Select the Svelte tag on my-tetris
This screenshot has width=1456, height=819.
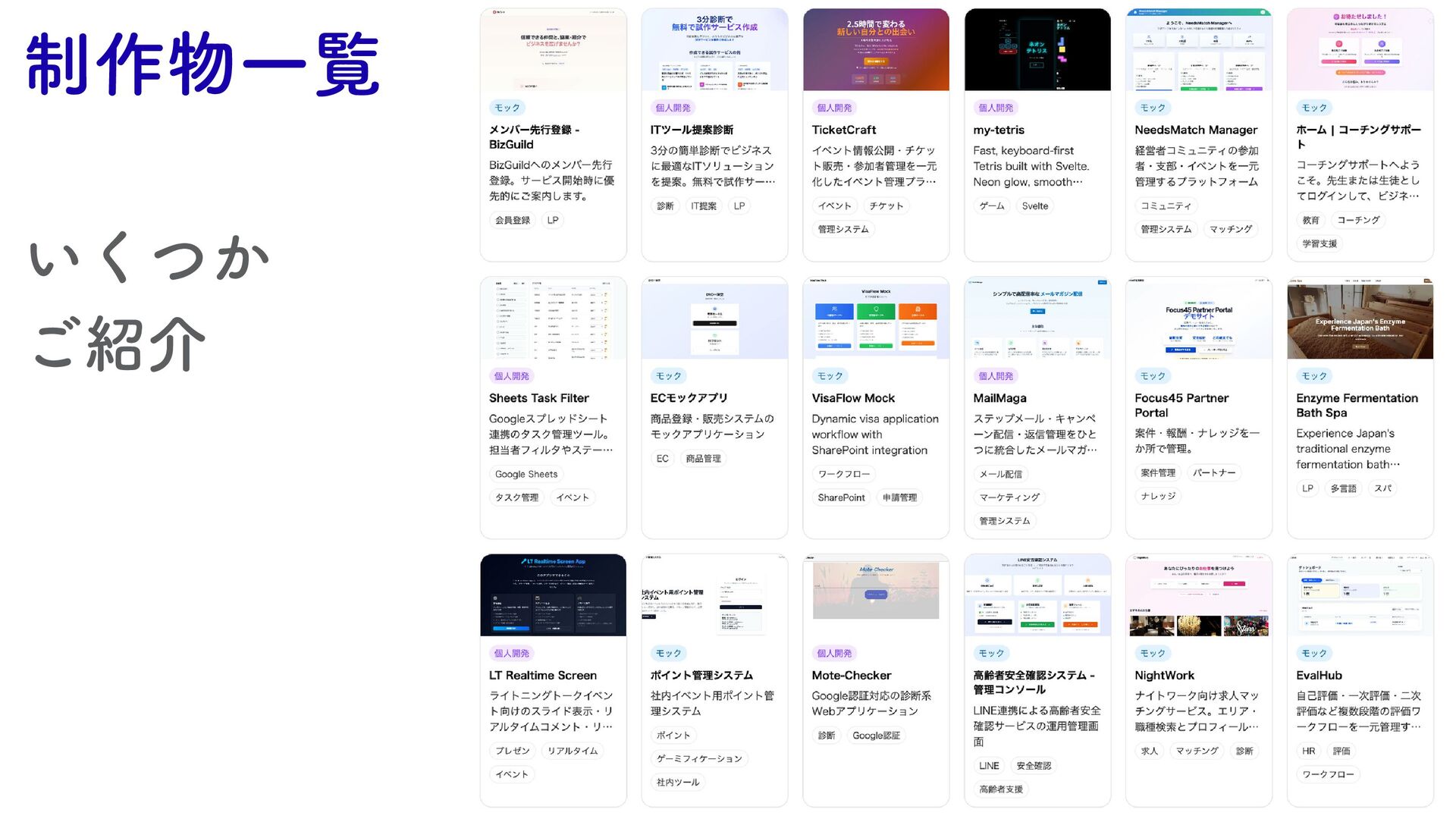(1034, 206)
